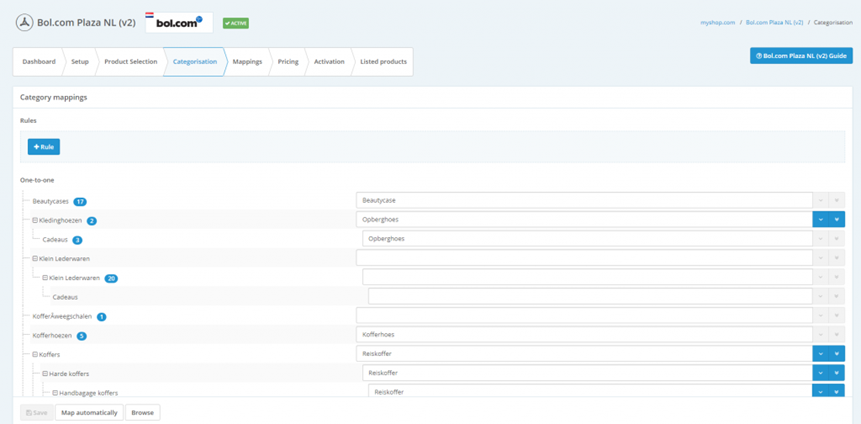Collapse the Kledinghoezen tree node
This screenshot has height=424, width=861.
pos(35,221)
